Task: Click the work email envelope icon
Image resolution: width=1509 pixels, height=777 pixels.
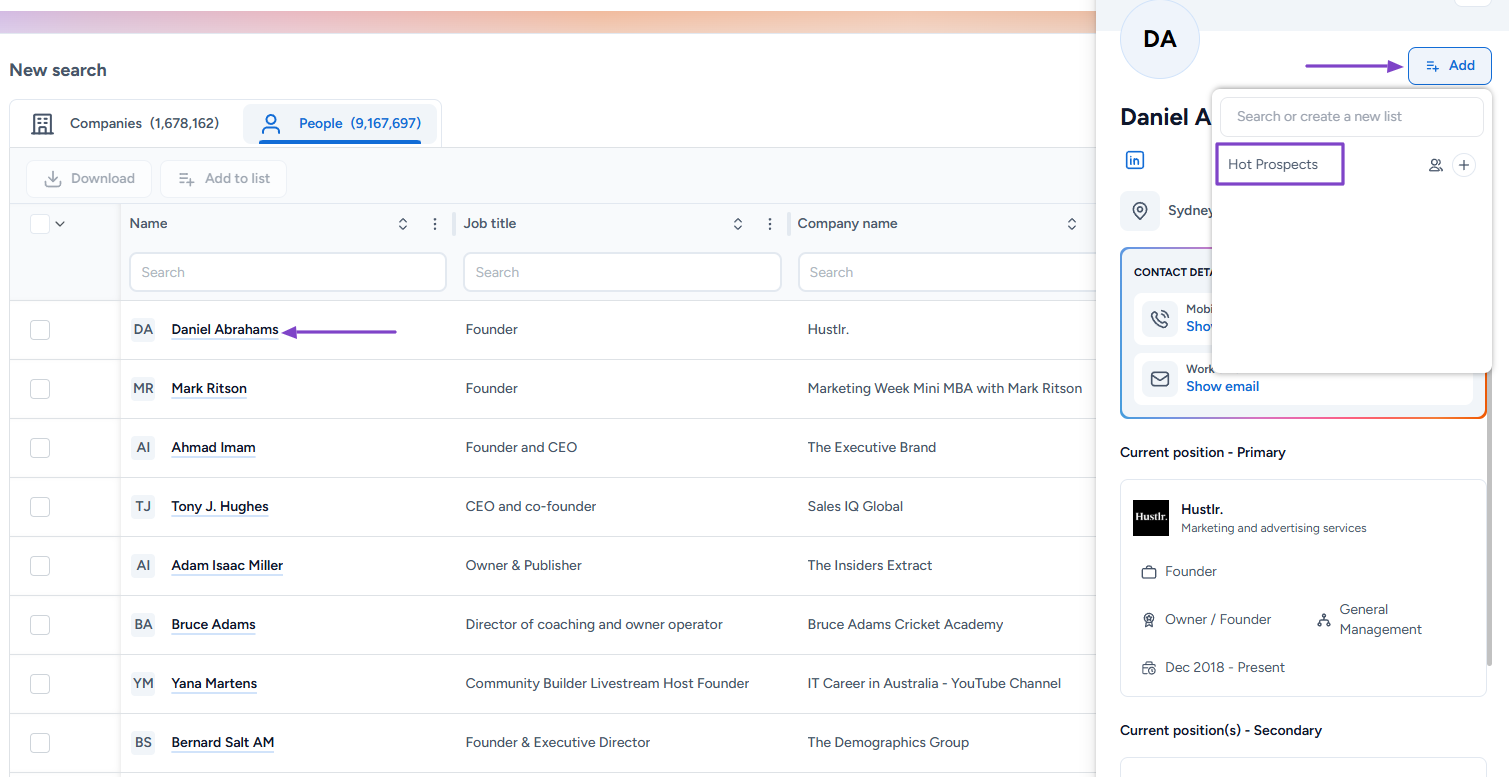Action: coord(1160,379)
